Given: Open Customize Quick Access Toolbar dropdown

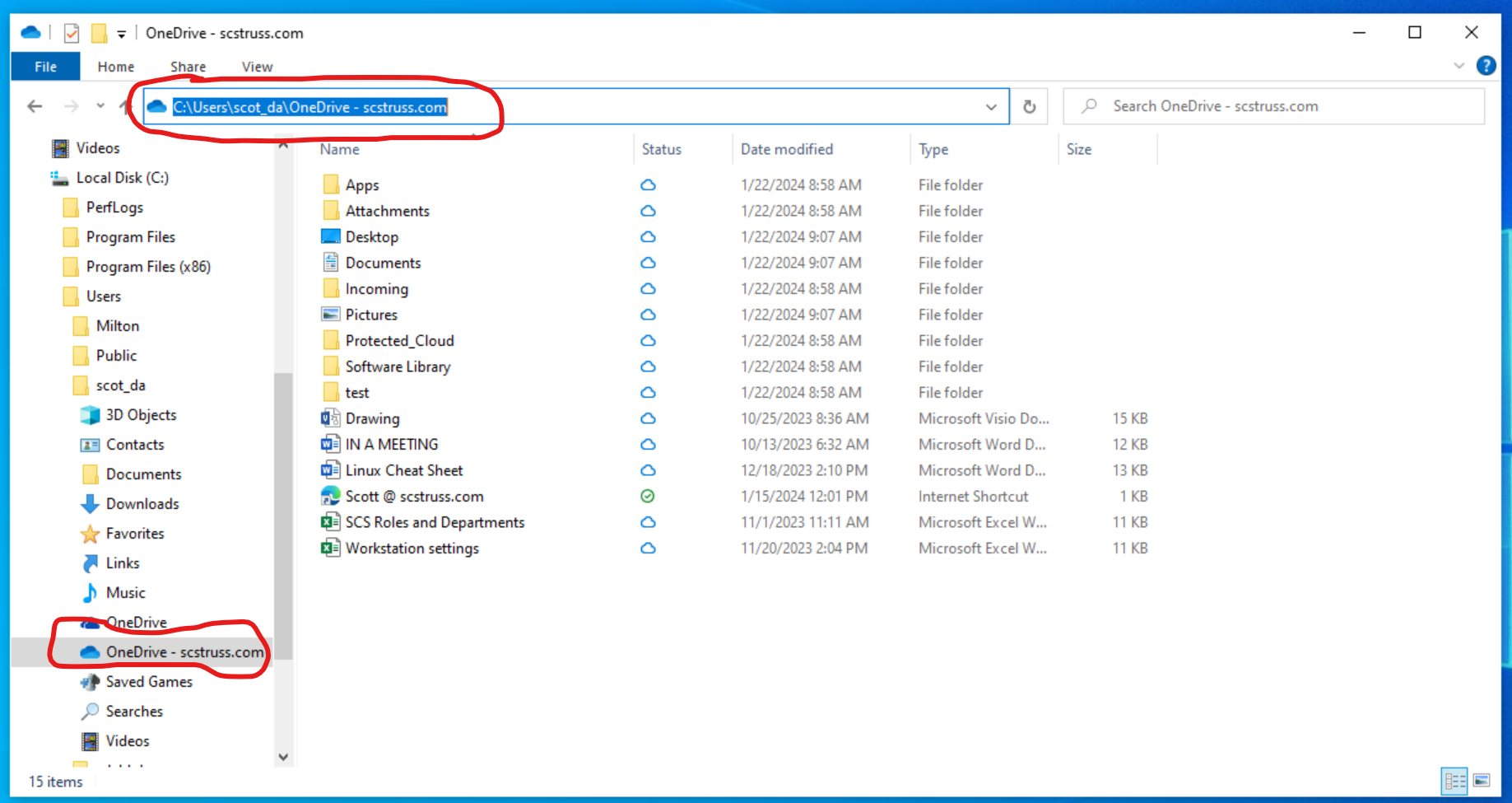Looking at the screenshot, I should [121, 34].
